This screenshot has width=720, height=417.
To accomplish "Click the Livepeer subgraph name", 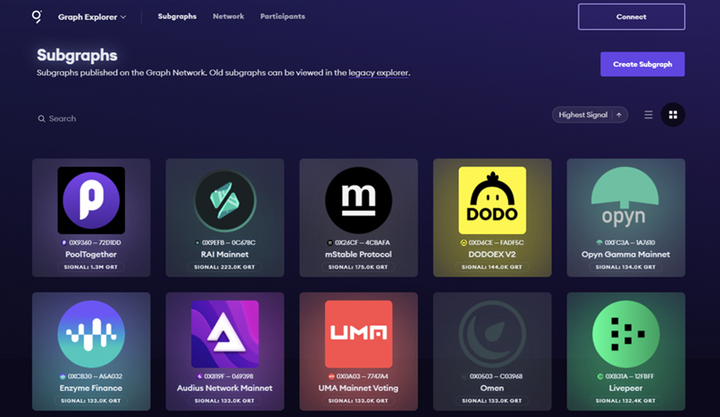I will pos(625,388).
